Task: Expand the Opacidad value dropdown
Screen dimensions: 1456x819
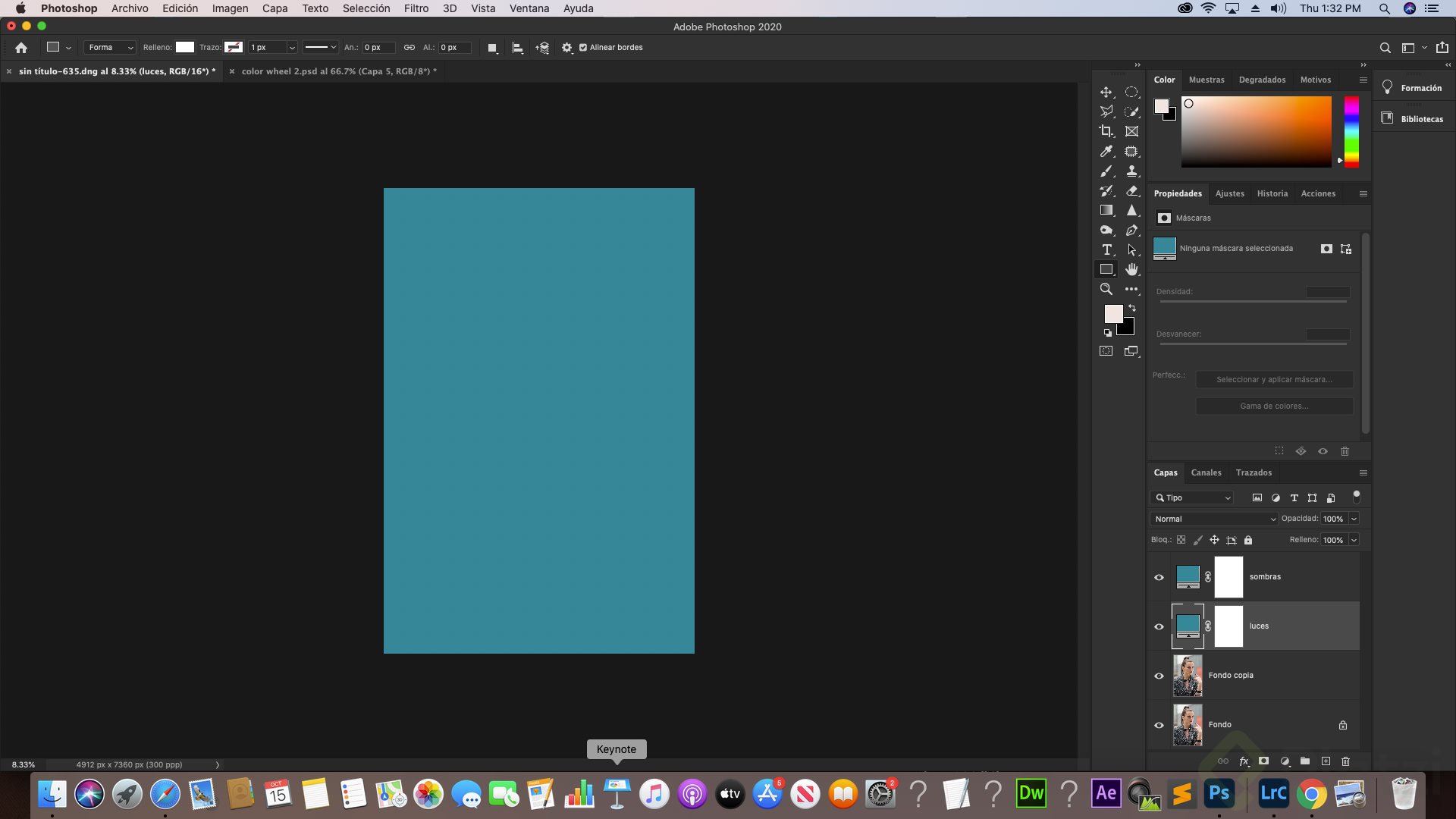Action: click(x=1354, y=519)
